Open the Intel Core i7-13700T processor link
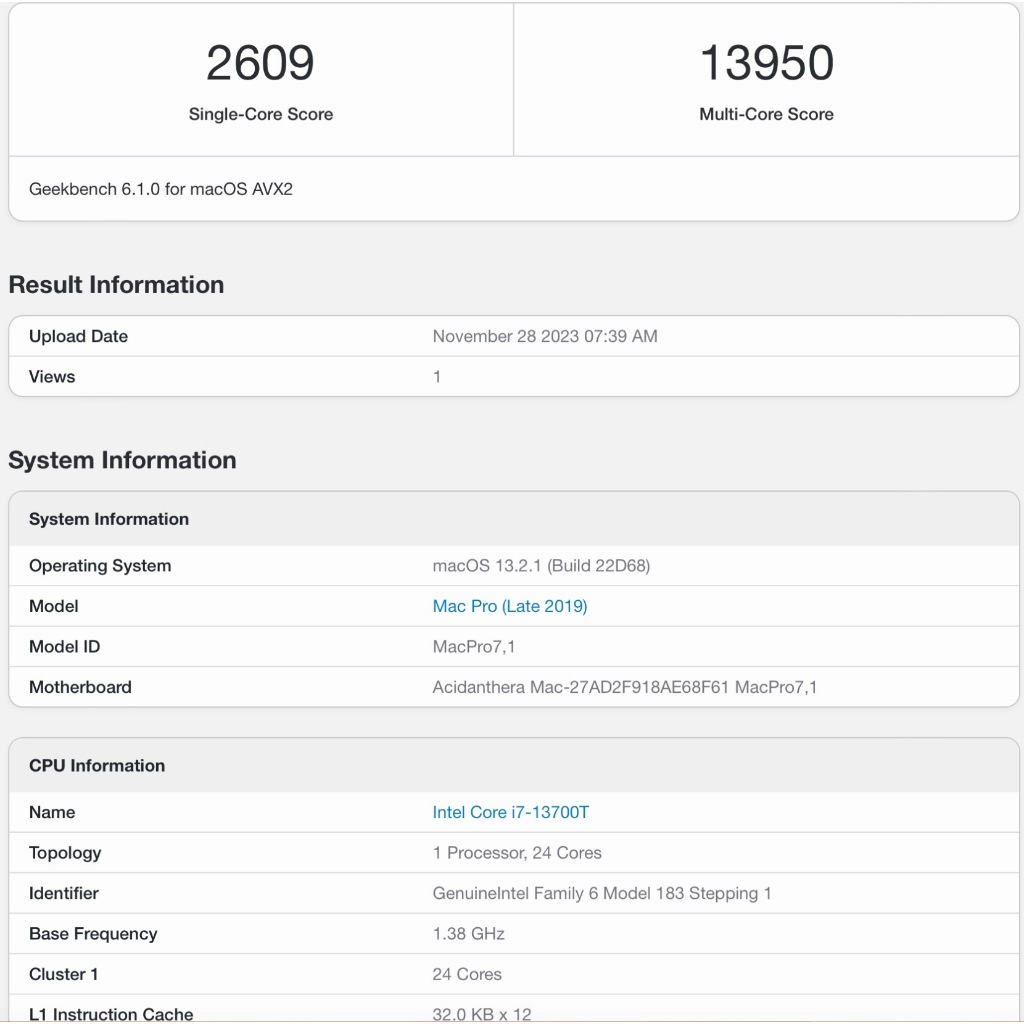This screenshot has width=1024, height=1024. (x=510, y=812)
